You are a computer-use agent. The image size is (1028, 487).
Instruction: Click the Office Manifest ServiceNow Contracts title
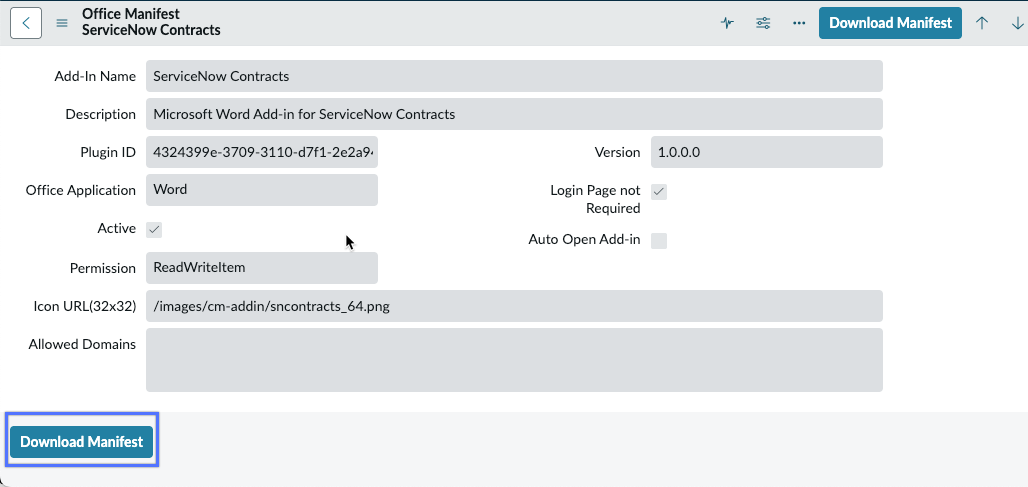(151, 22)
